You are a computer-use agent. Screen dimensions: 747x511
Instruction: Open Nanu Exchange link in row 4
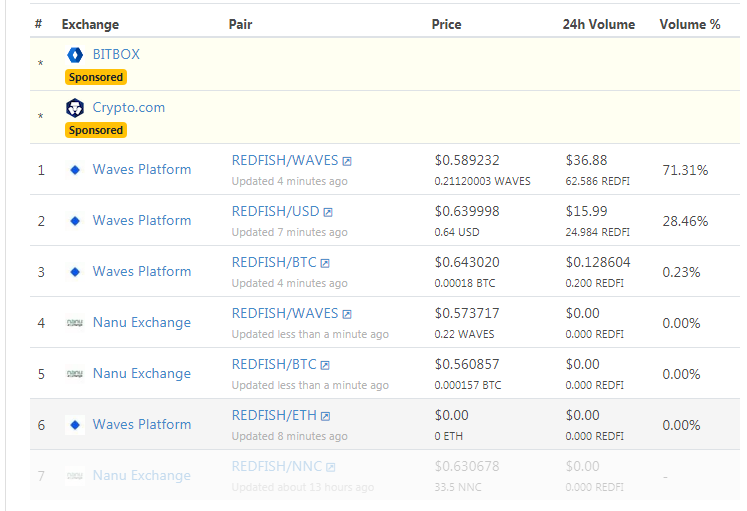pyautogui.click(x=141, y=322)
